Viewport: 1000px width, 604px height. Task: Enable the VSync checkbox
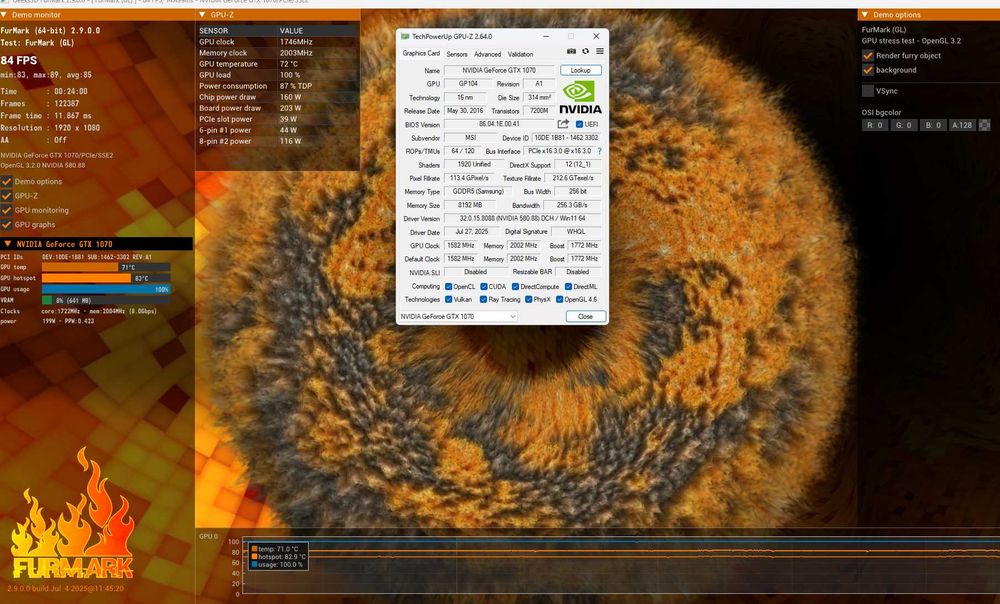pos(867,91)
